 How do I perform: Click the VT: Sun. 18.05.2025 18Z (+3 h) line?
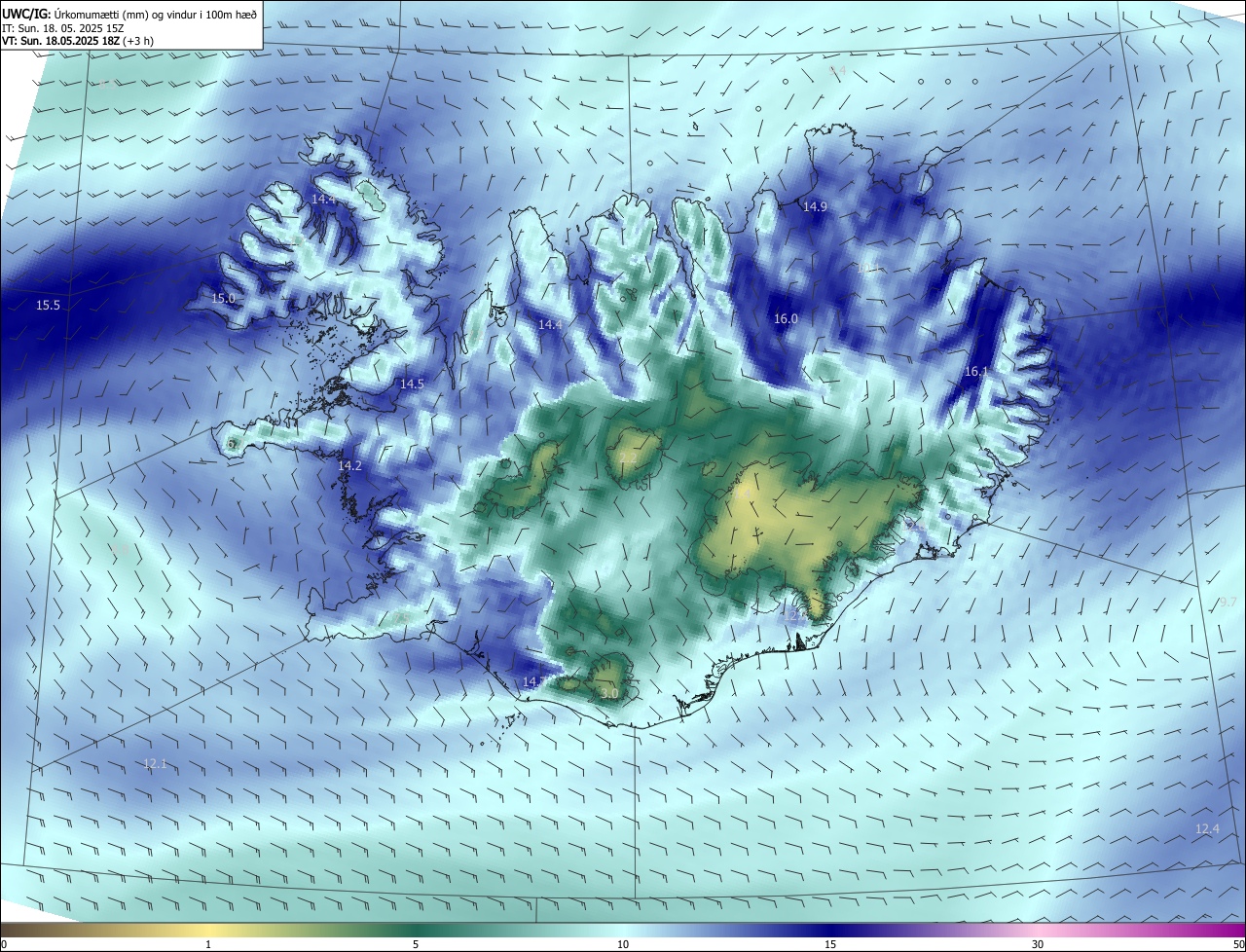[77, 41]
